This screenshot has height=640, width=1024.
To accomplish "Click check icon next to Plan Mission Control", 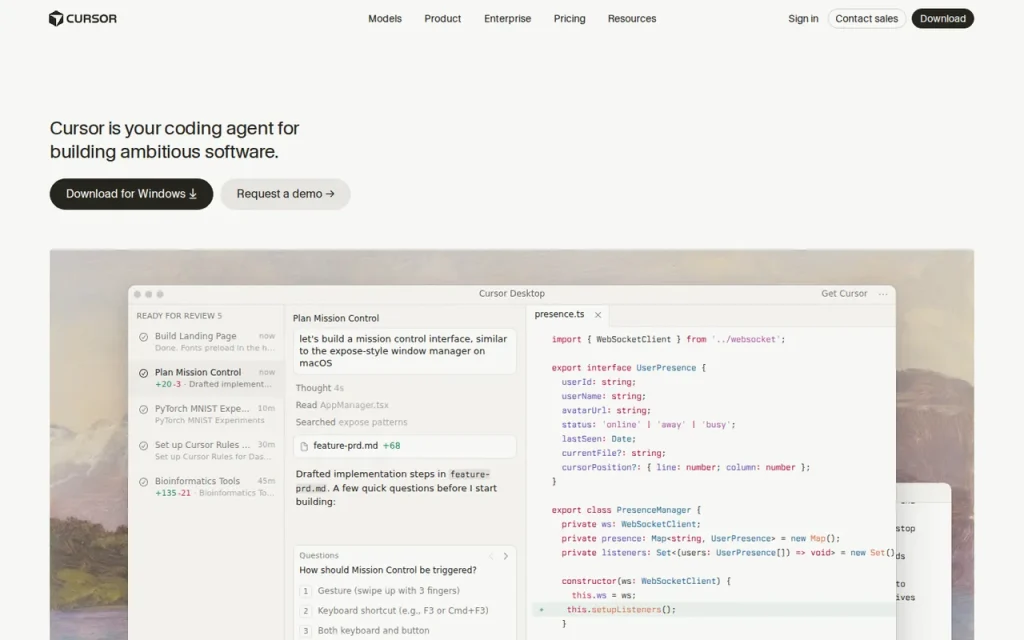I will [143, 374].
